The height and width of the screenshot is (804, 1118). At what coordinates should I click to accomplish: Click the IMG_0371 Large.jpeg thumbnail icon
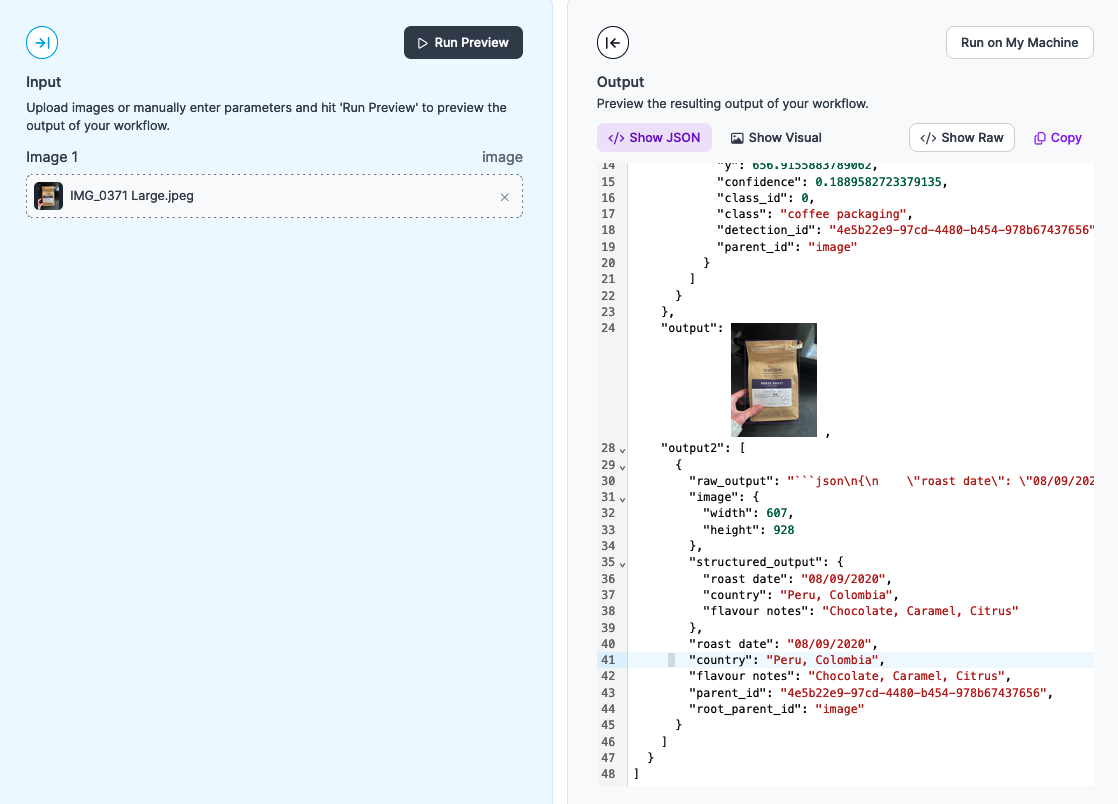[x=48, y=196]
